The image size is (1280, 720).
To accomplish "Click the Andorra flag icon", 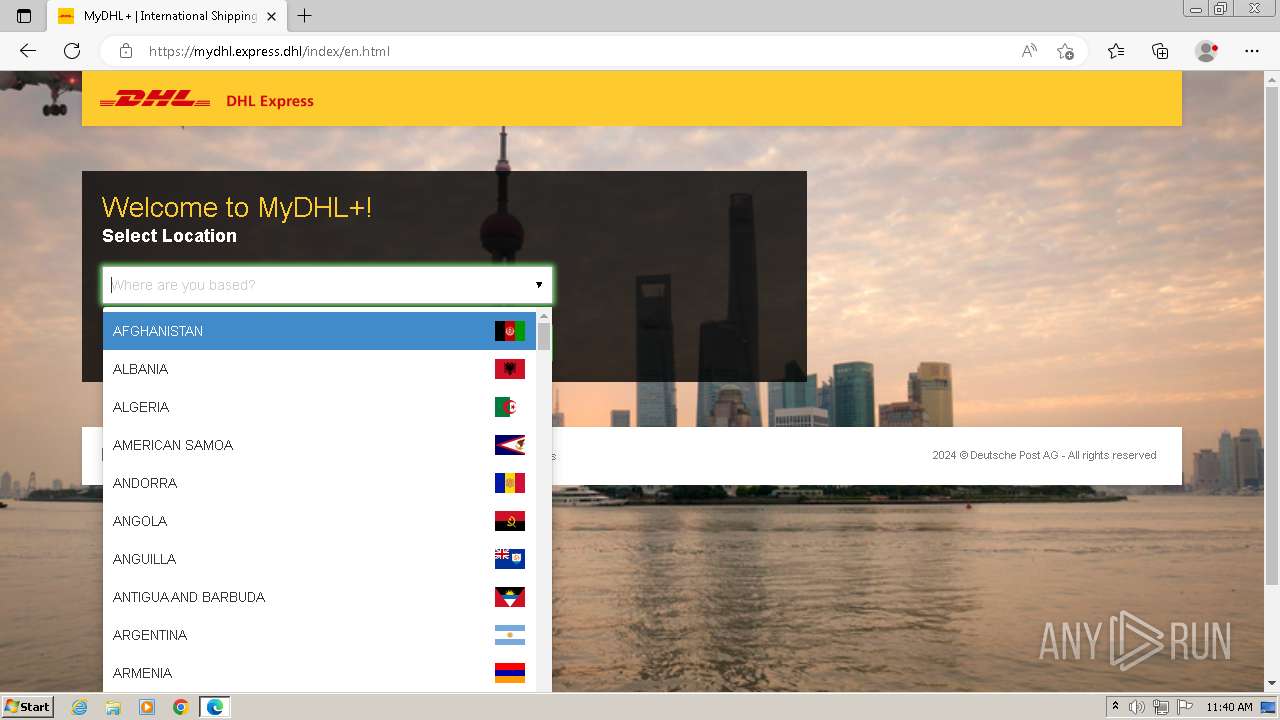I will pyautogui.click(x=510, y=483).
